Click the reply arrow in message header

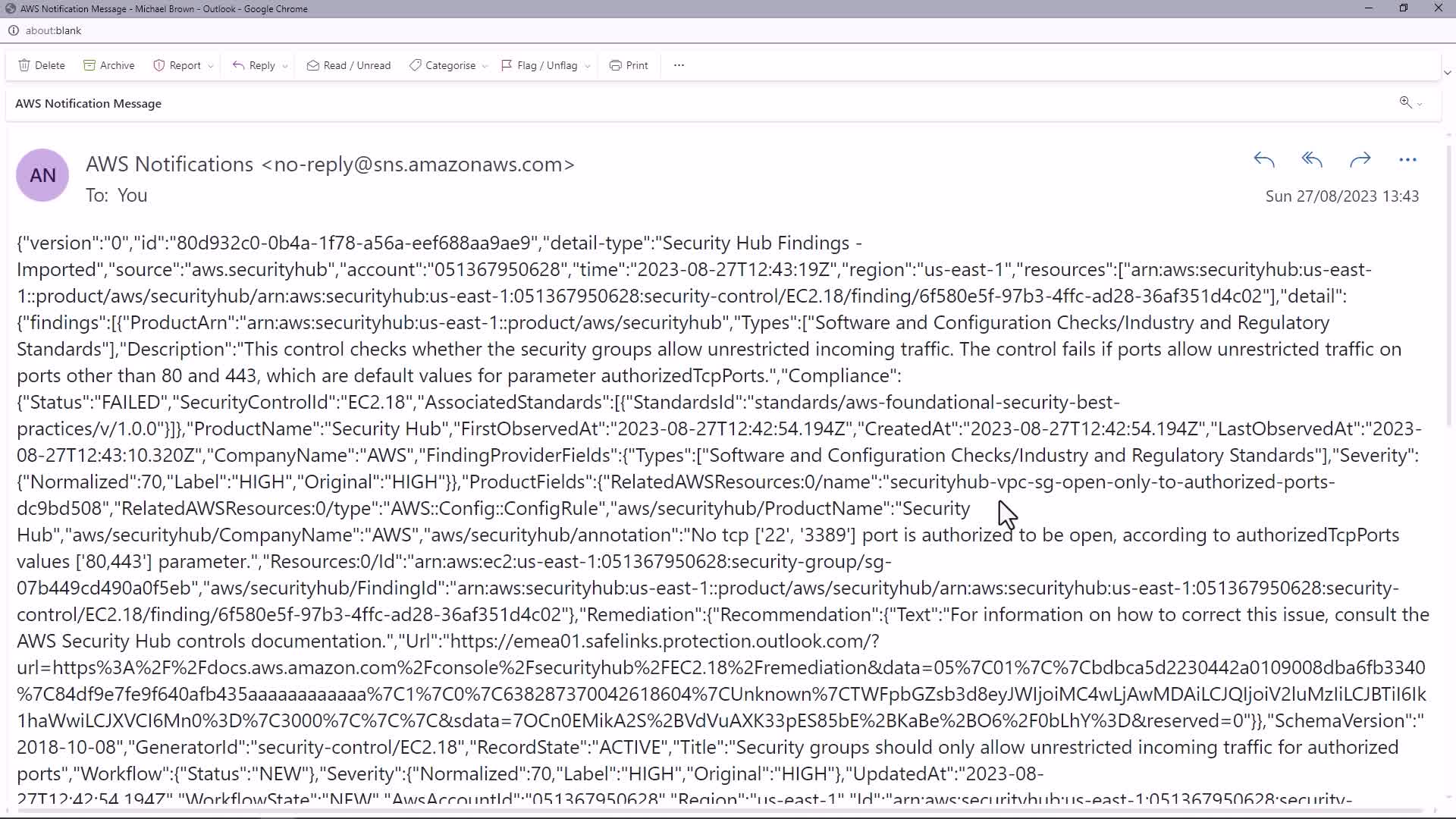tap(1264, 160)
